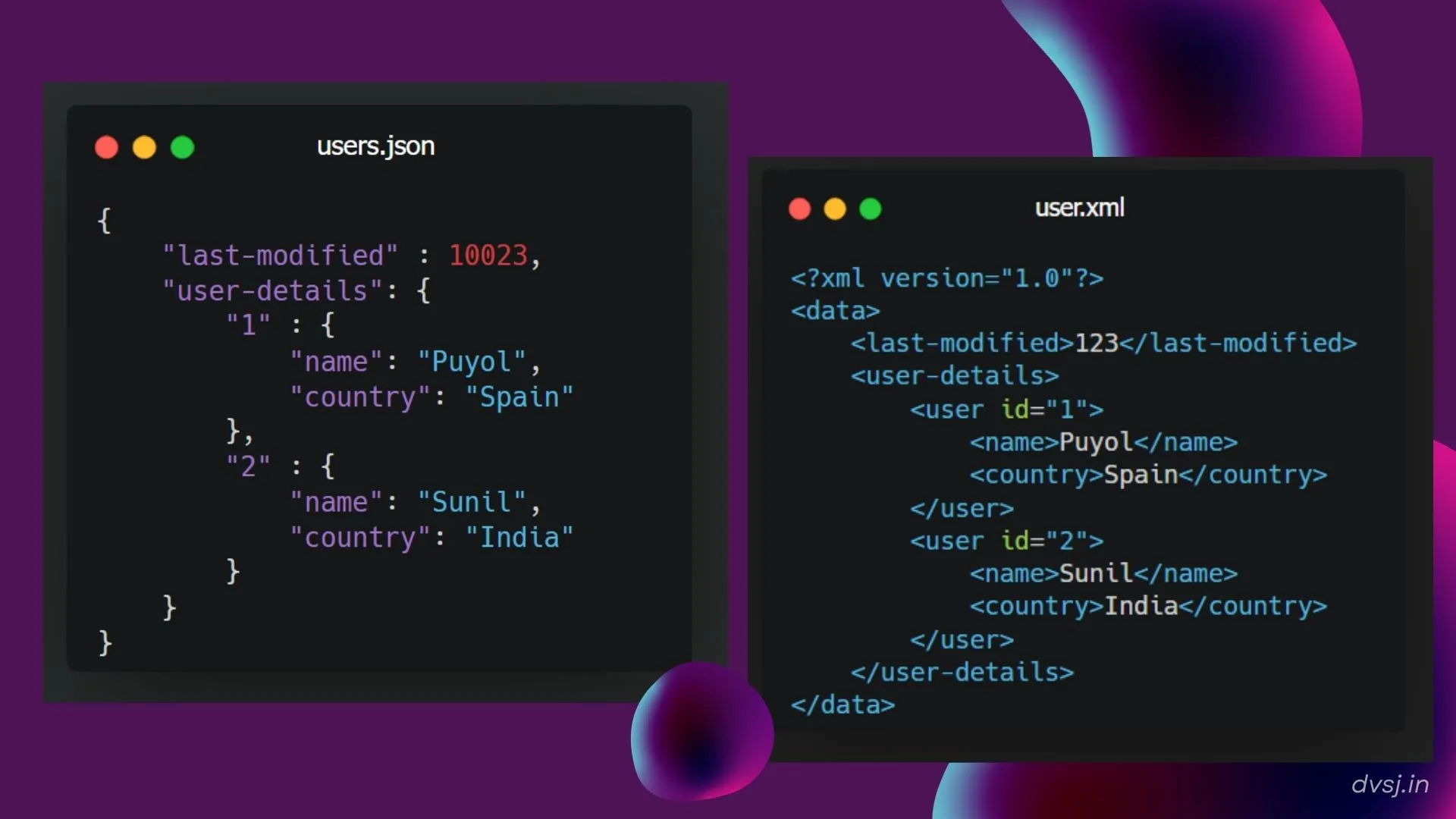This screenshot has width=1456, height=819.
Task: Click the green zoom circle on users.json window
Action: coord(182,147)
